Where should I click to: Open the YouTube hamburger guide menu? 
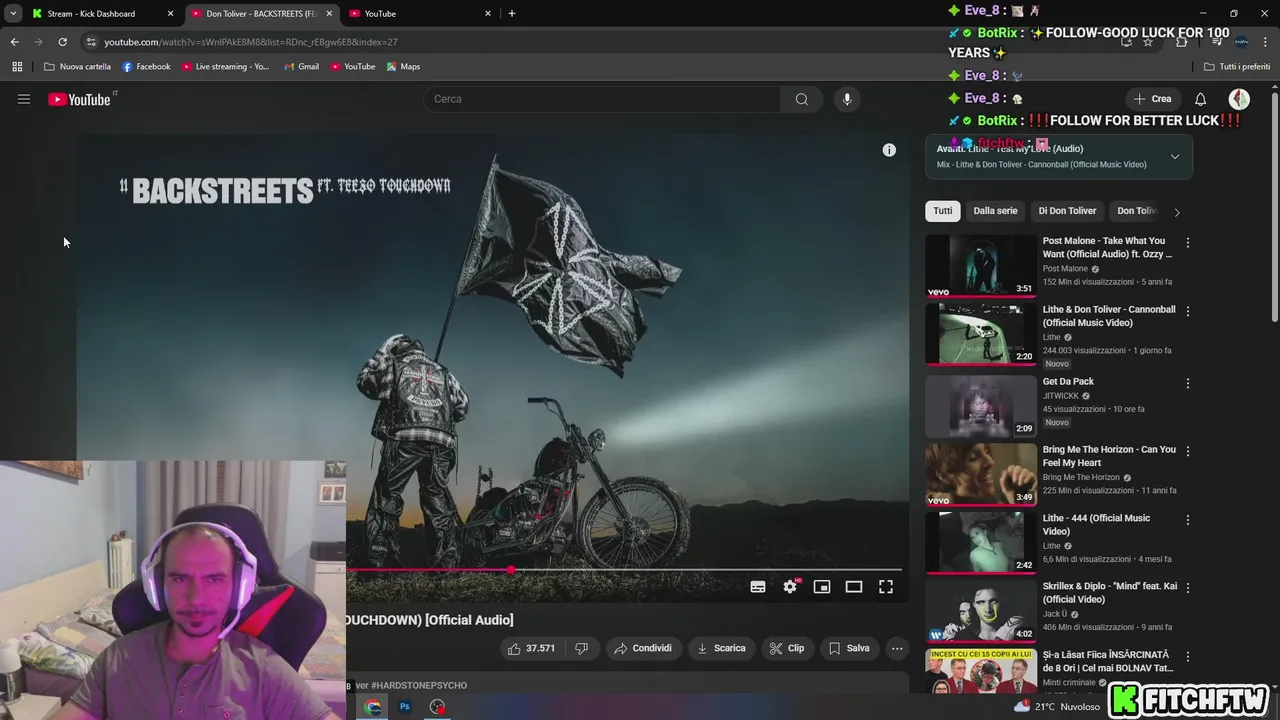tap(24, 99)
